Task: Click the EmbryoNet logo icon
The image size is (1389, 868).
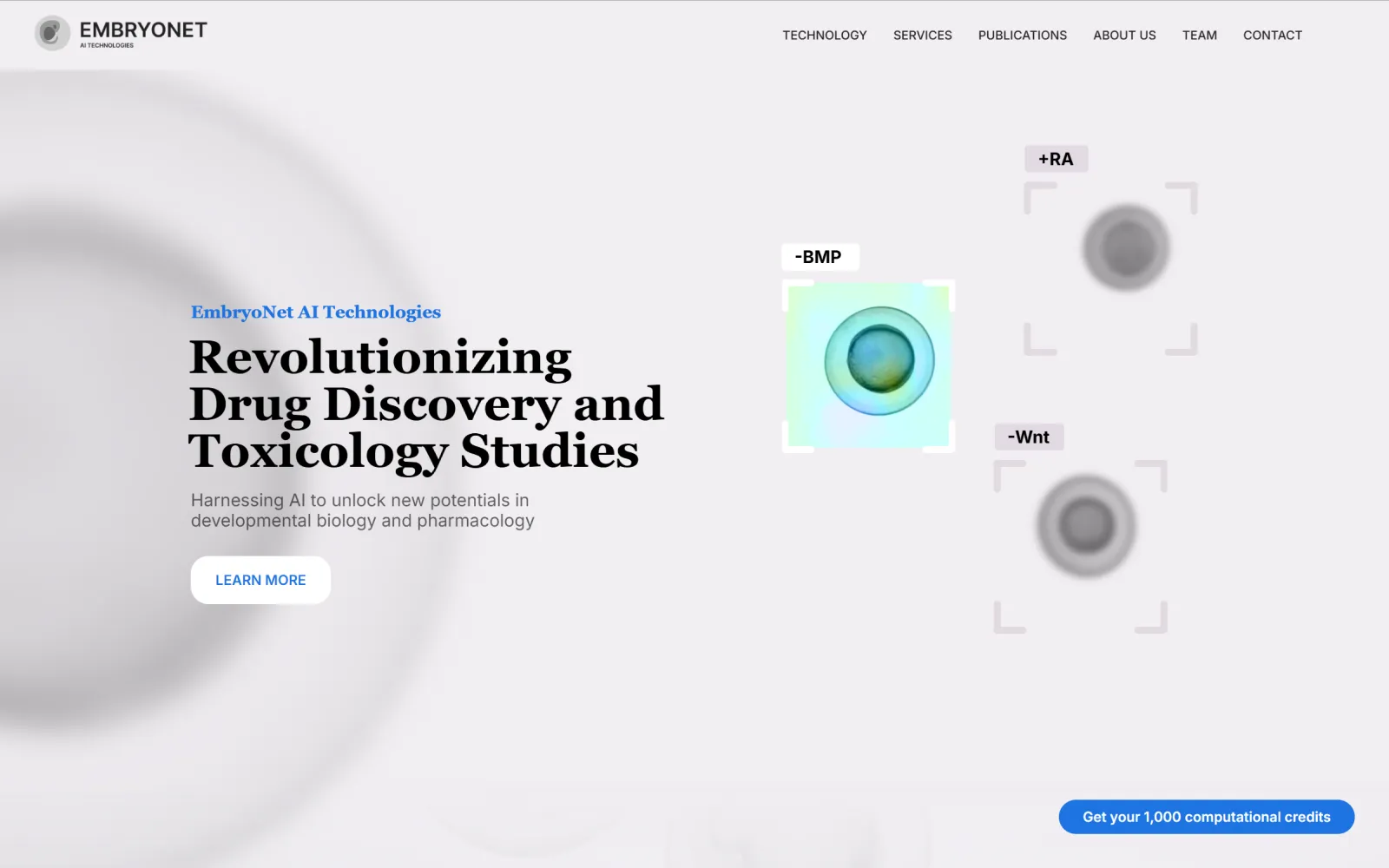Action: click(x=52, y=33)
